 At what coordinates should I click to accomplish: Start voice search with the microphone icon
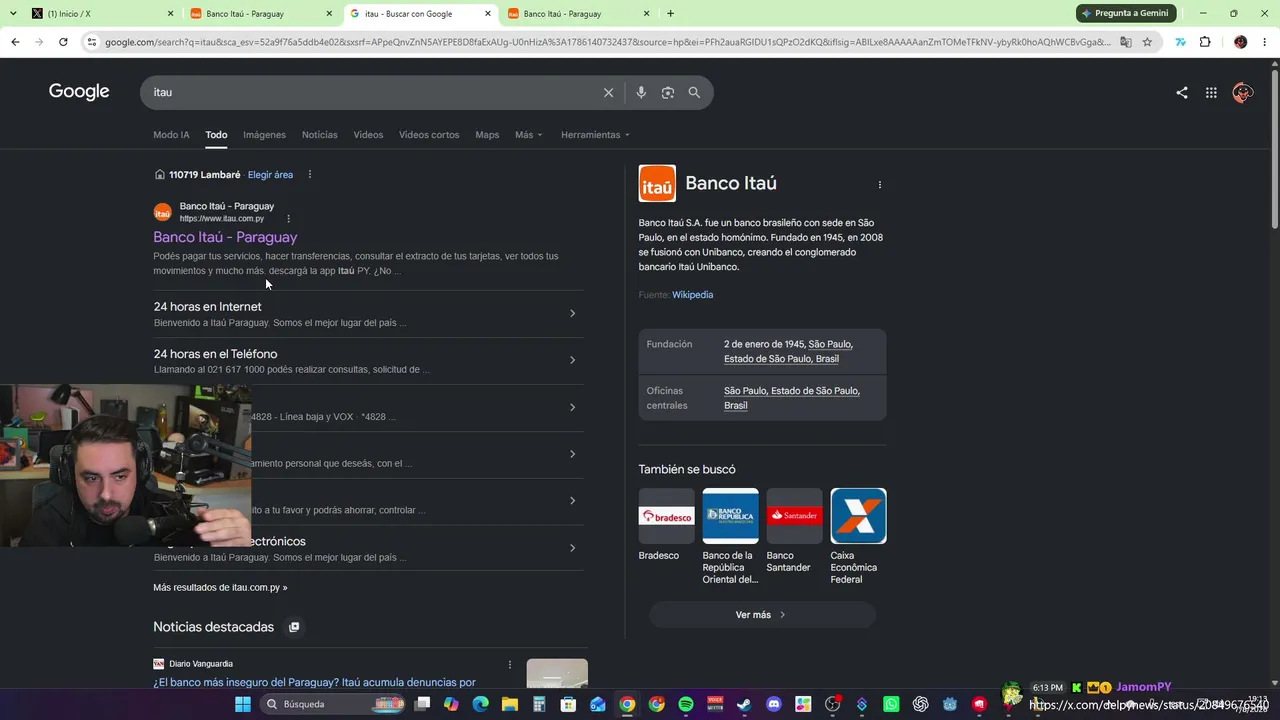(641, 92)
